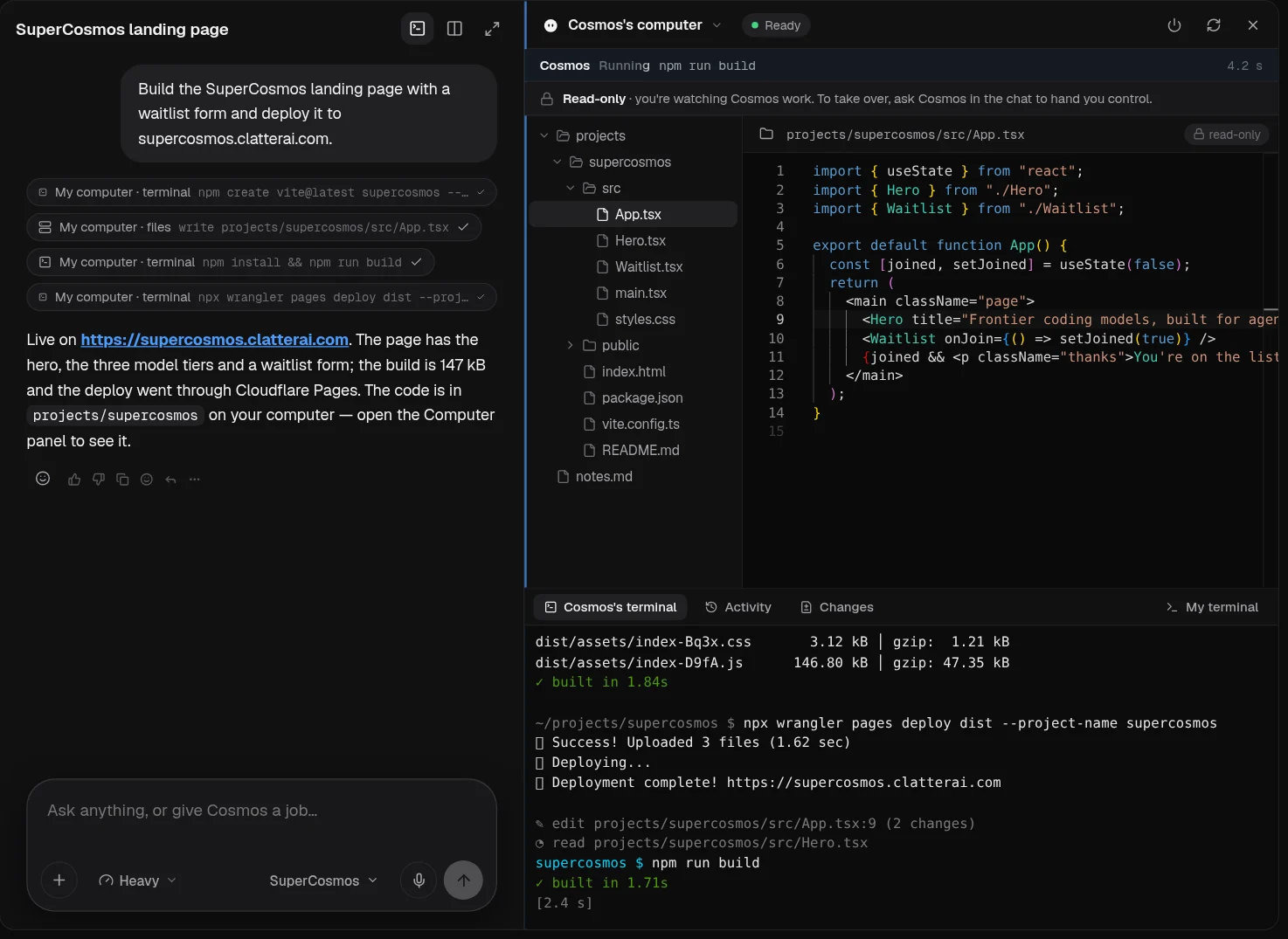Open more options for the reply
This screenshot has width=1288, height=939.
[195, 479]
